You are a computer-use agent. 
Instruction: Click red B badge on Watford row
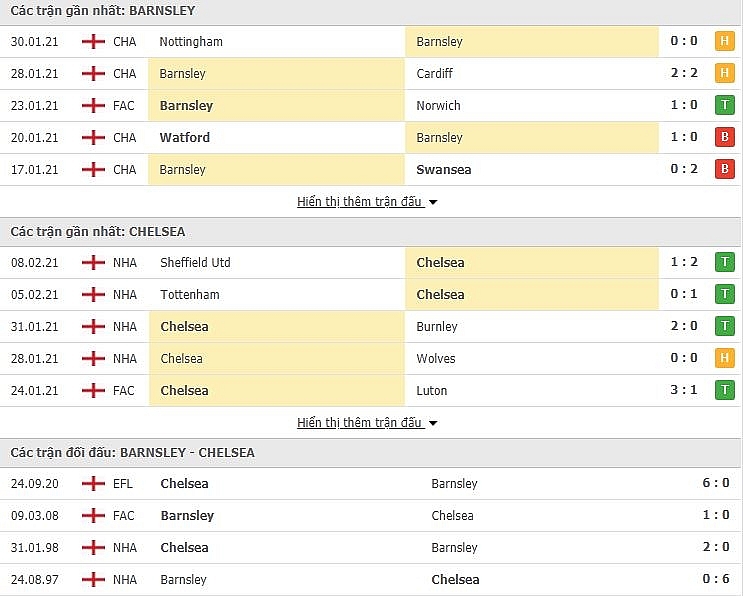724,138
